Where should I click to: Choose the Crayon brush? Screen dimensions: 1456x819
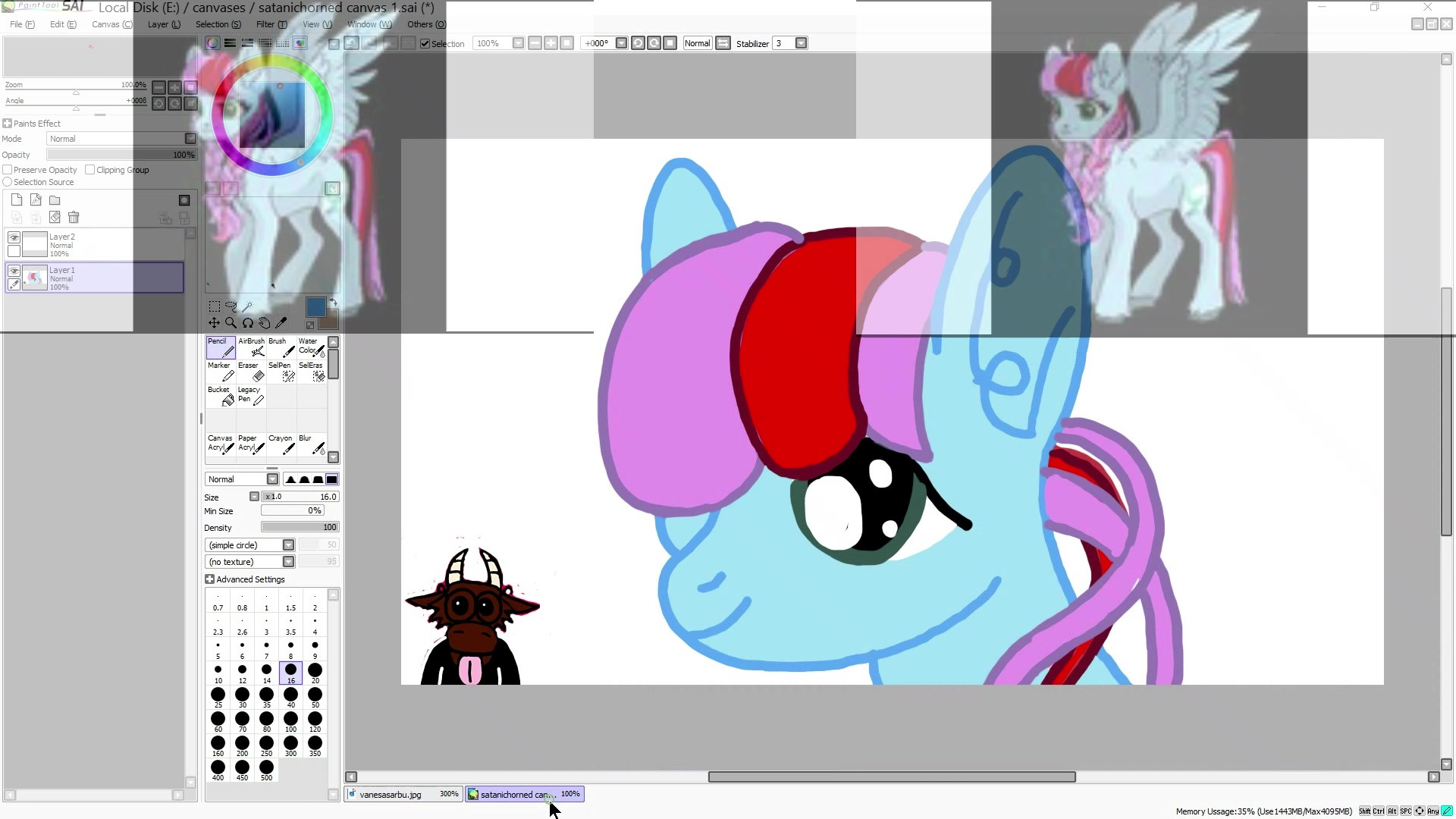(x=281, y=444)
